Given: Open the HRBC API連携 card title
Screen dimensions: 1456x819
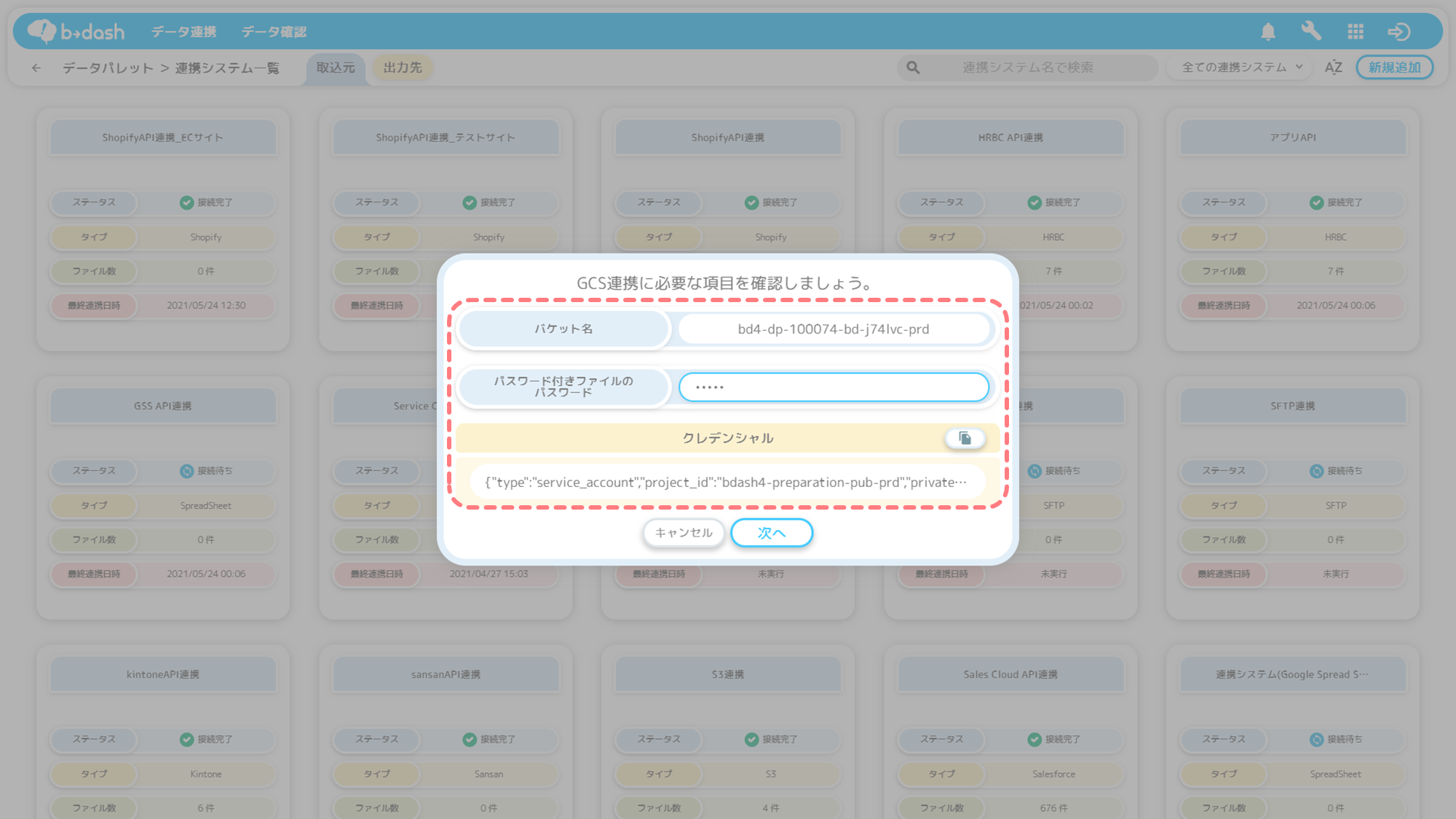Looking at the screenshot, I should point(1010,138).
